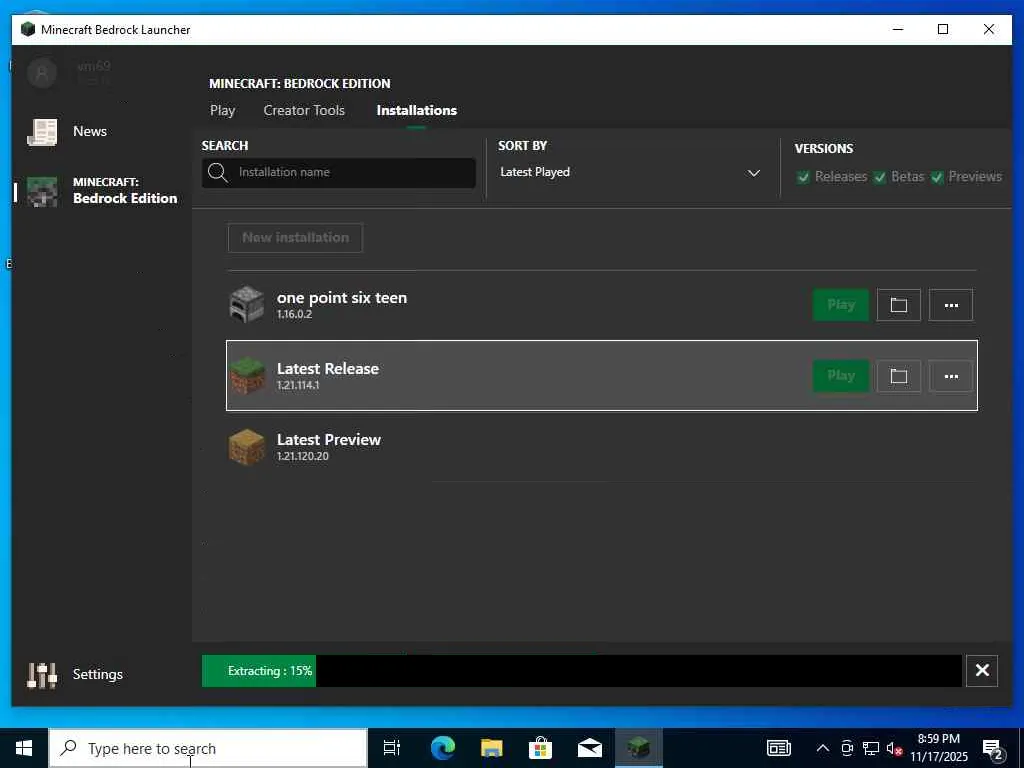
Task: Open Task View on the taskbar
Action: click(391, 748)
